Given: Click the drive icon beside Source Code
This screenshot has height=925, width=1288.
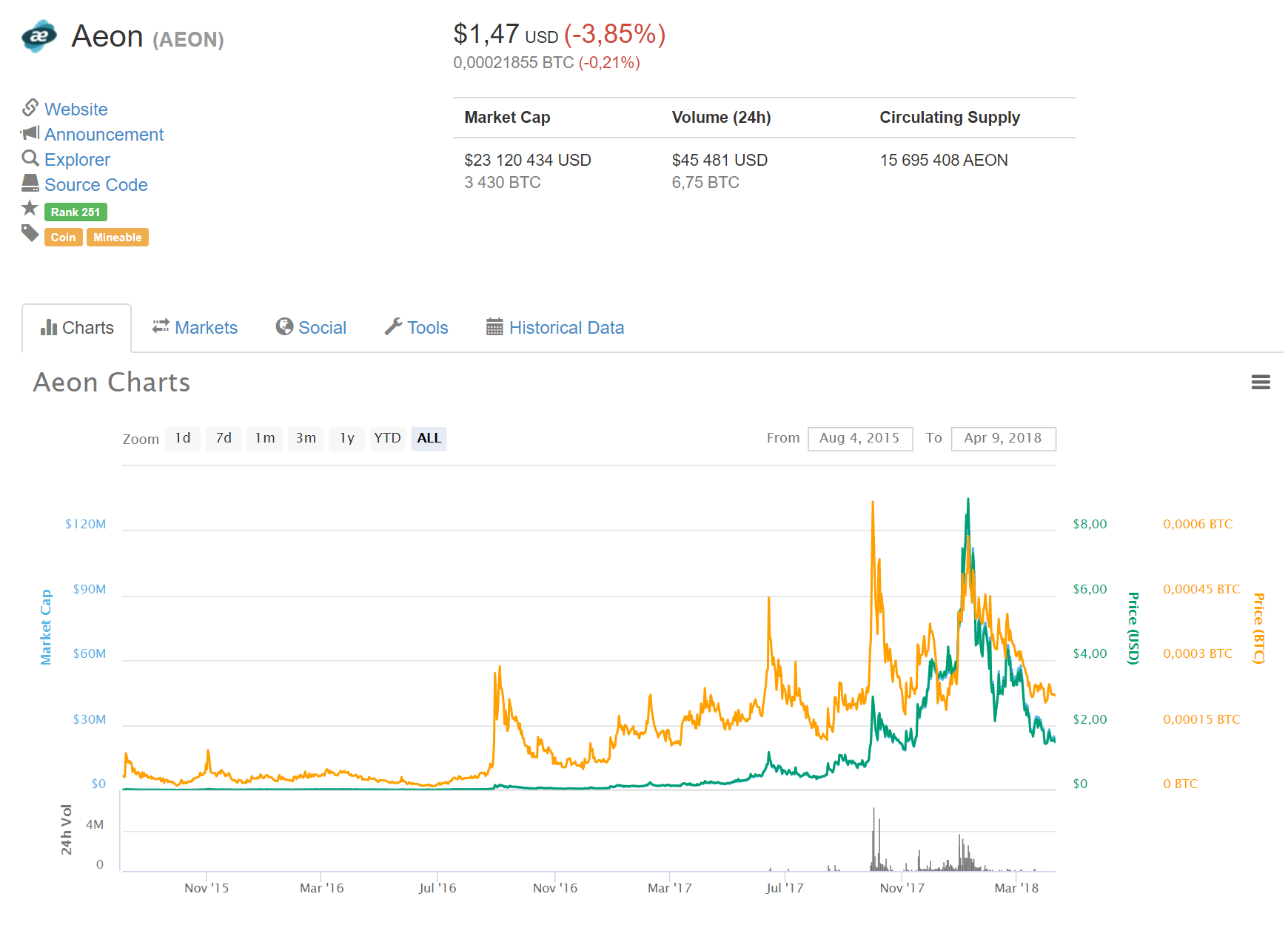Looking at the screenshot, I should click(x=30, y=183).
